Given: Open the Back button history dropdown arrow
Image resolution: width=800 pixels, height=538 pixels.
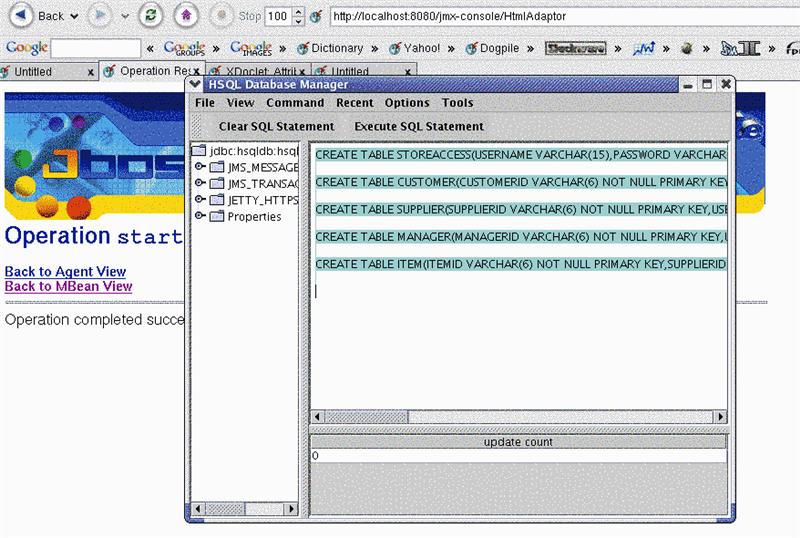Looking at the screenshot, I should [75, 17].
